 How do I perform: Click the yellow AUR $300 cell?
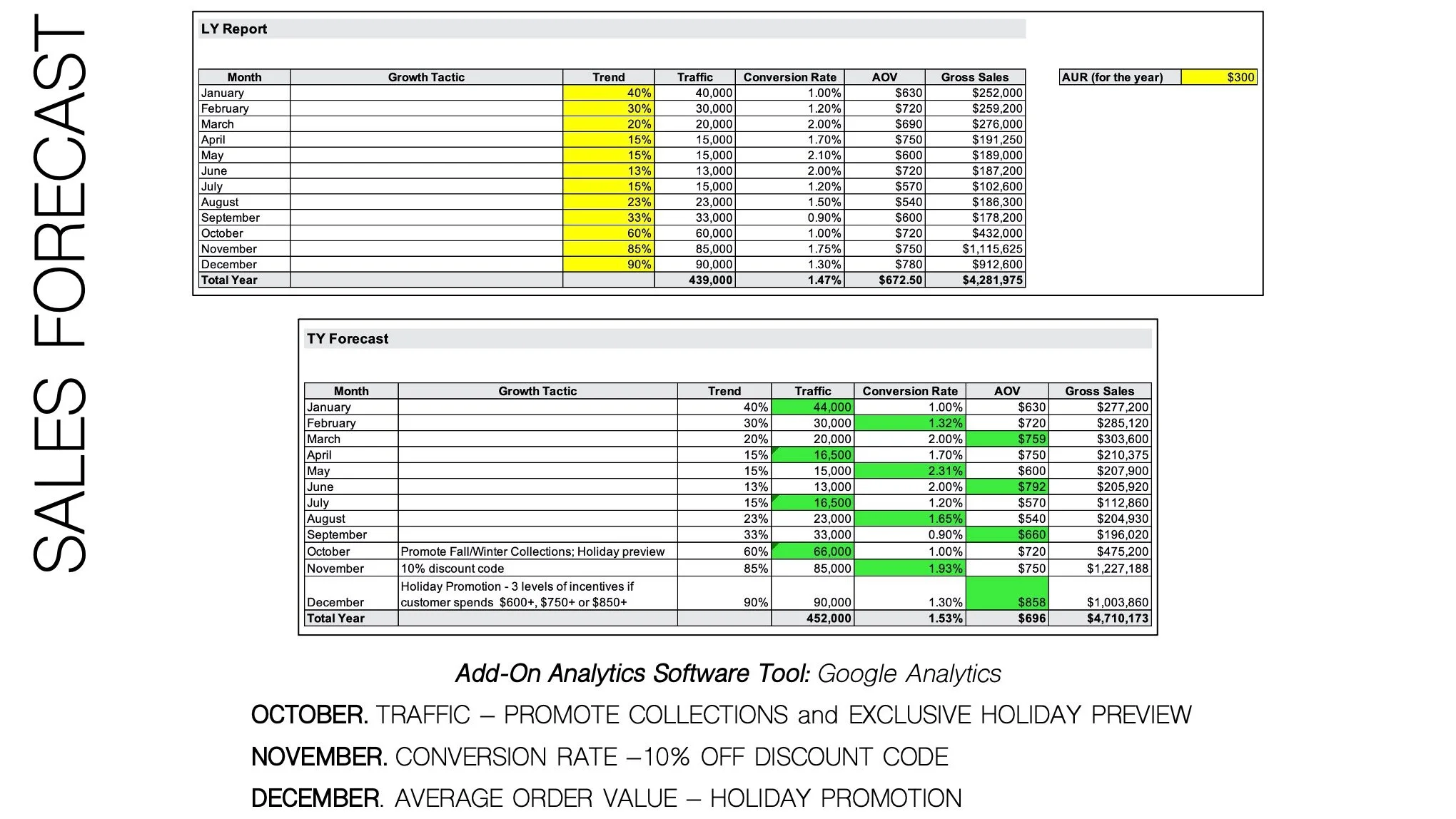(1218, 77)
